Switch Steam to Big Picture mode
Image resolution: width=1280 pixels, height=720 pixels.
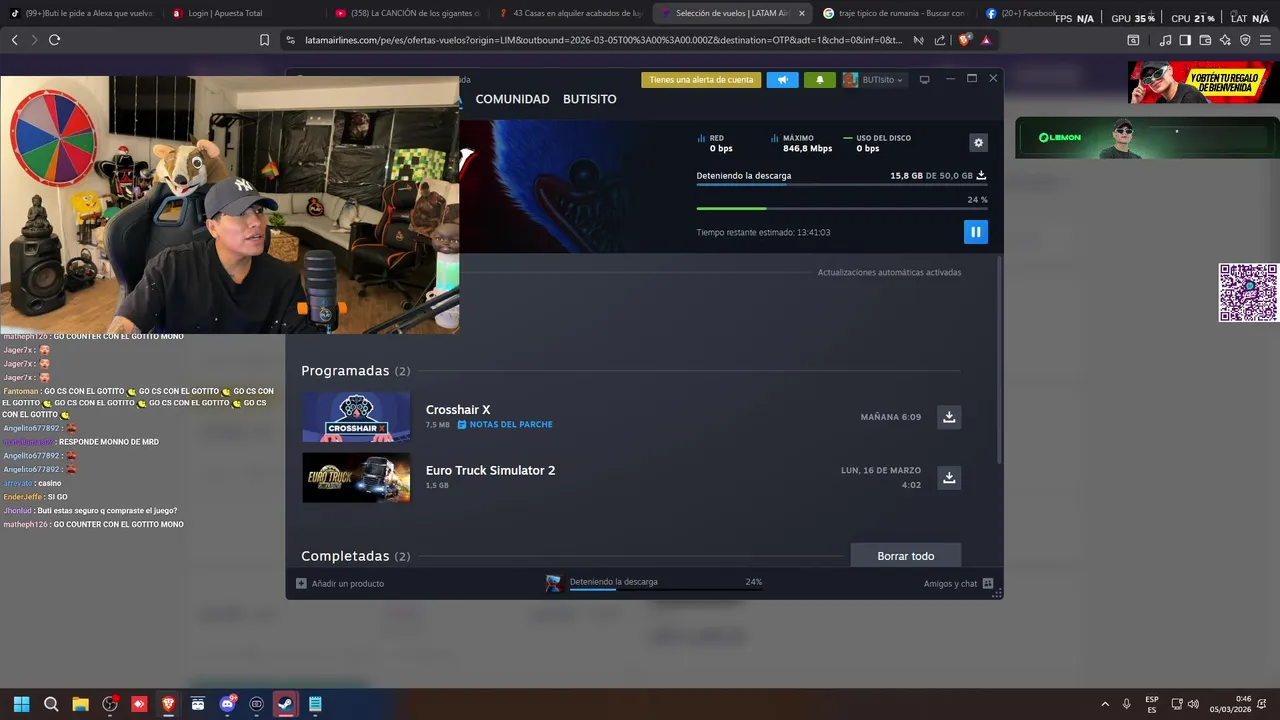pos(925,79)
